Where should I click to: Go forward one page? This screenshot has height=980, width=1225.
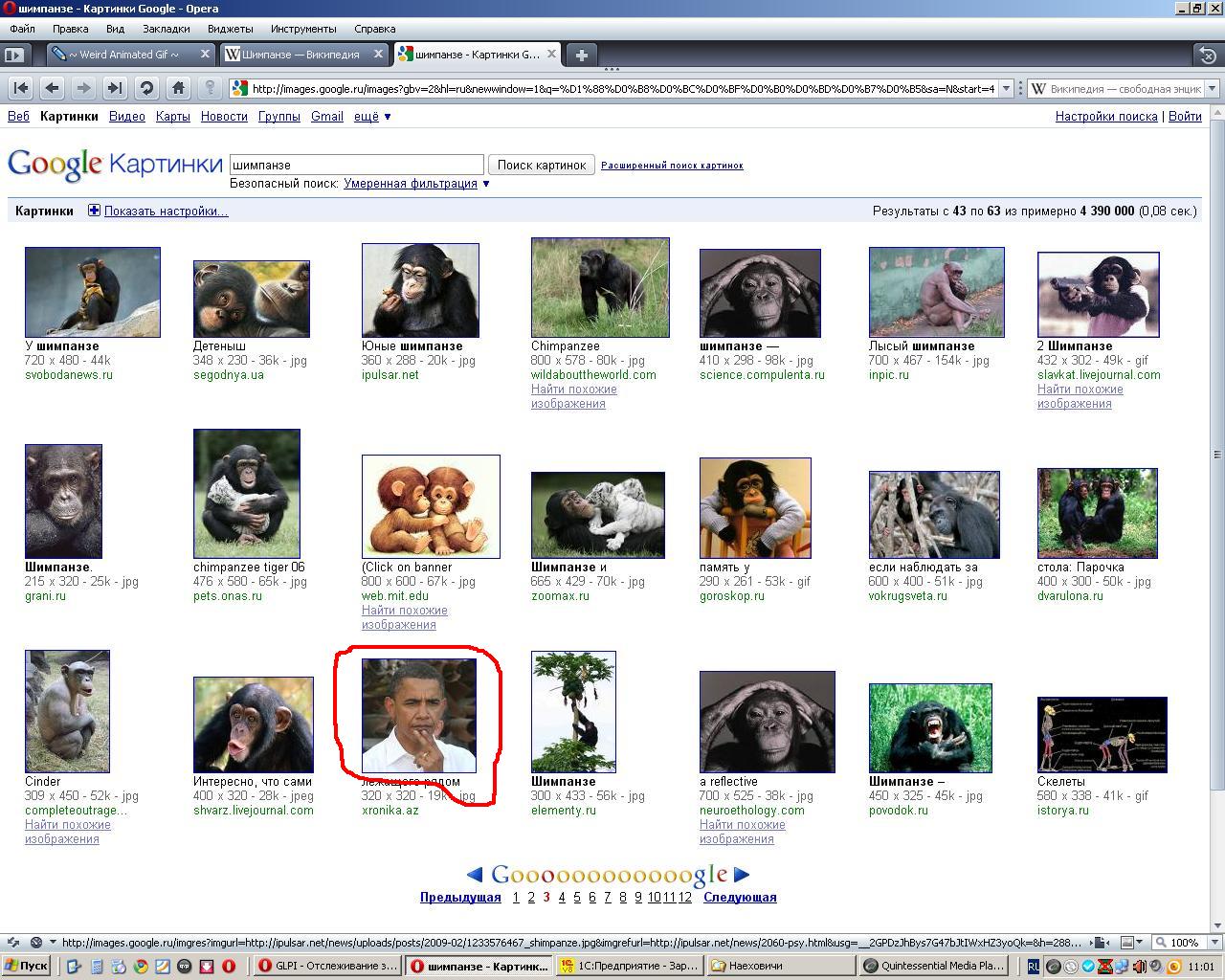(83, 88)
